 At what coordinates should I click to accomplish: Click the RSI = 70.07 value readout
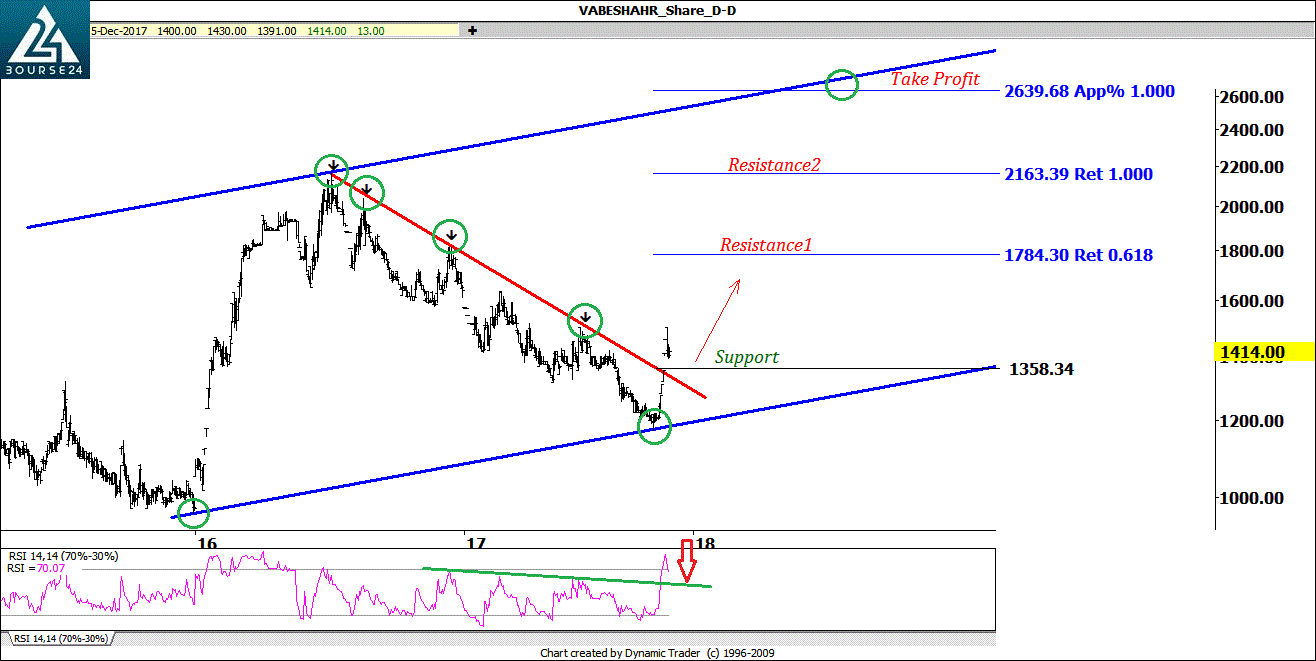click(35, 567)
